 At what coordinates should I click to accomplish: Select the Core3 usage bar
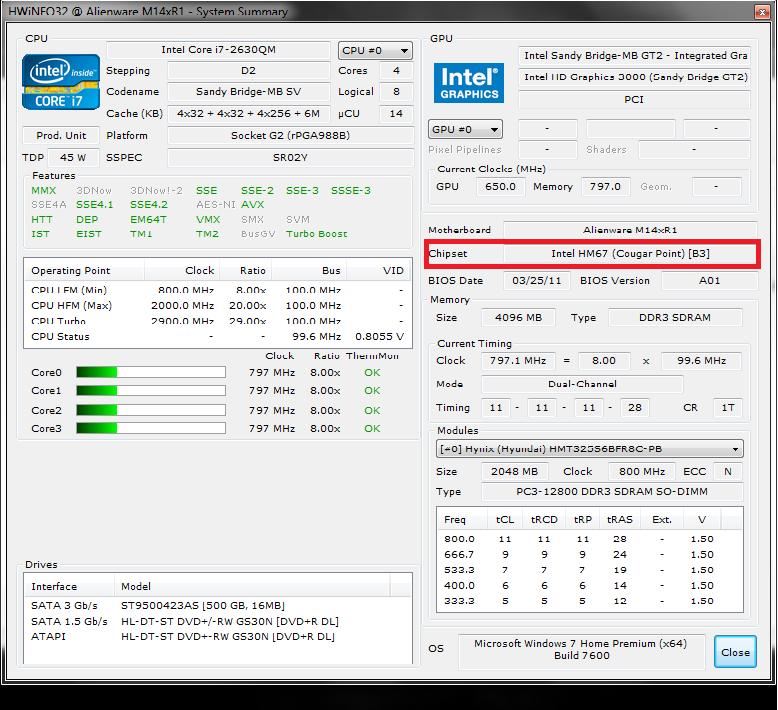(150, 429)
